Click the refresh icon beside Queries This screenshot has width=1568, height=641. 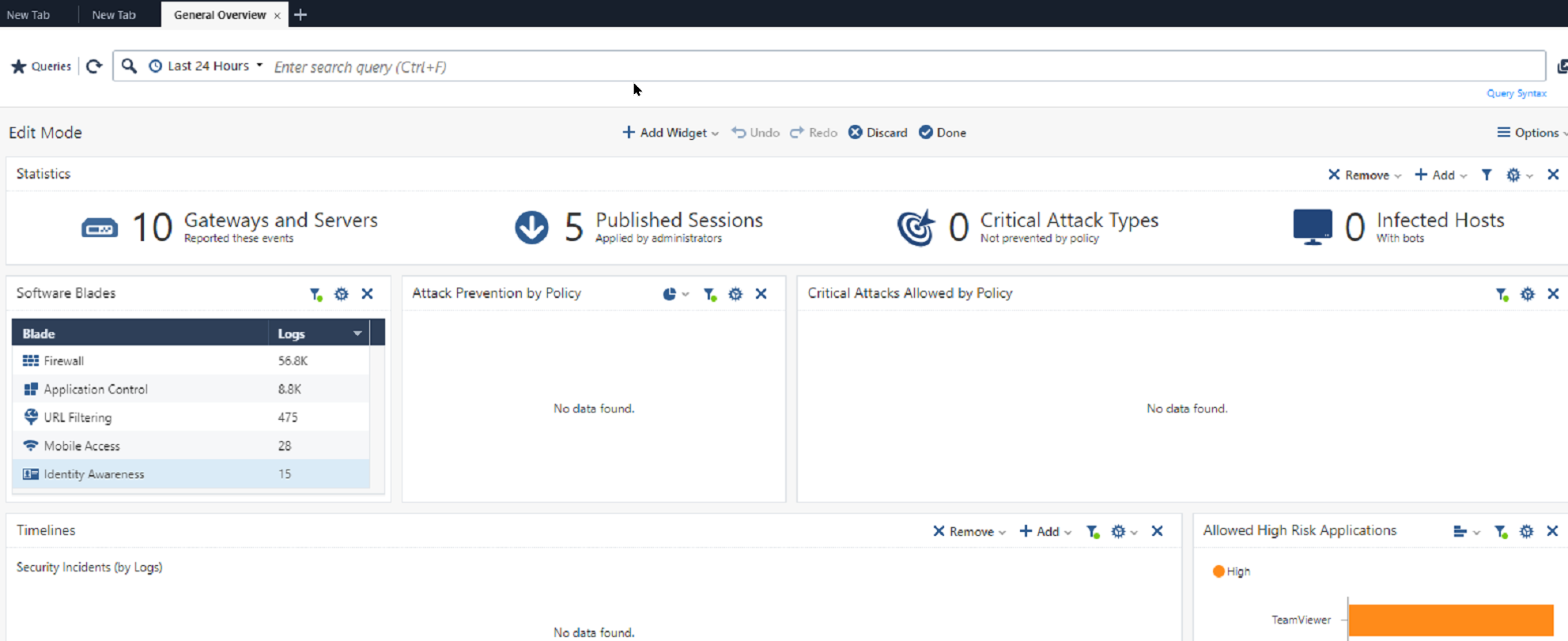(94, 66)
